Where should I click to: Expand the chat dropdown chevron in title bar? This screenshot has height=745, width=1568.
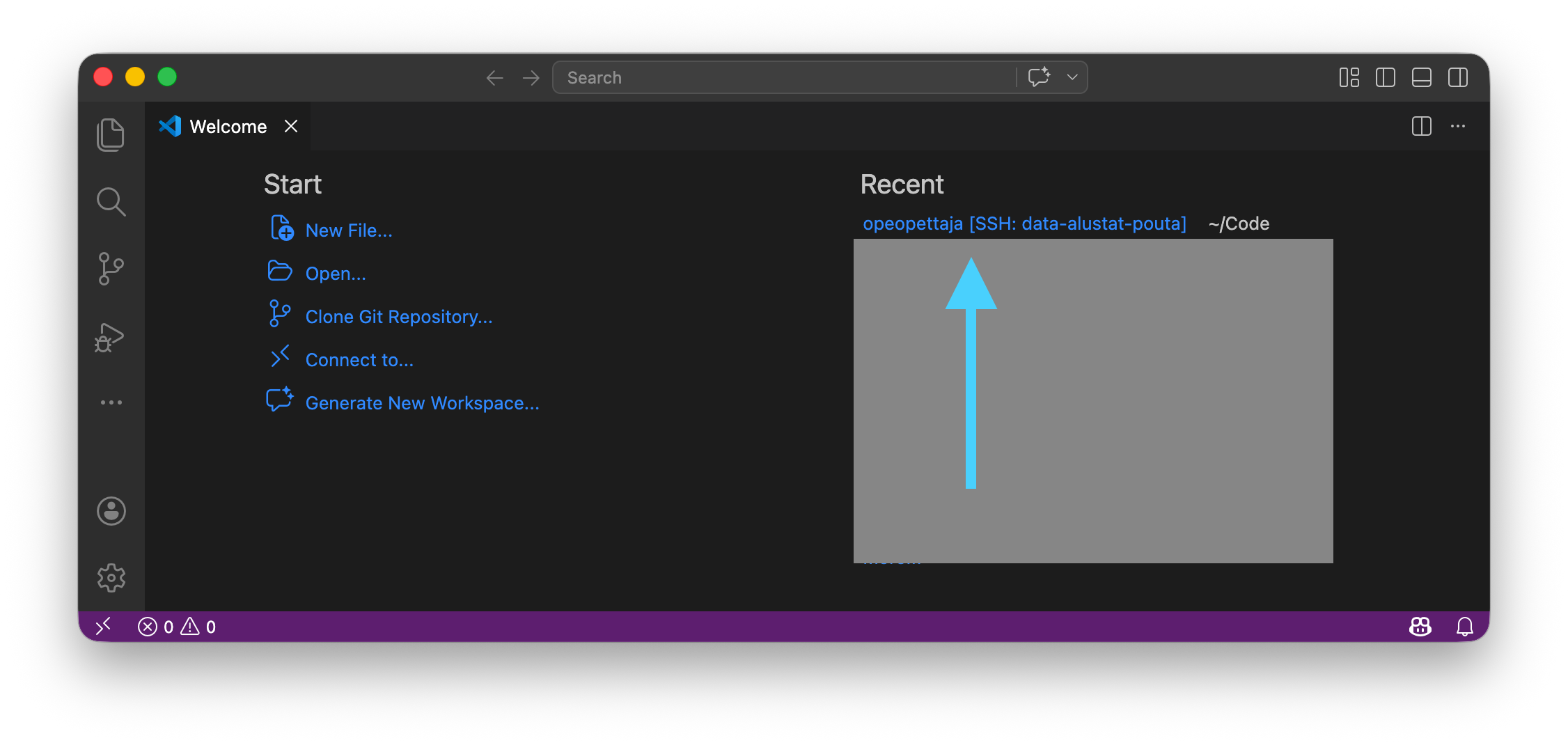(1072, 77)
